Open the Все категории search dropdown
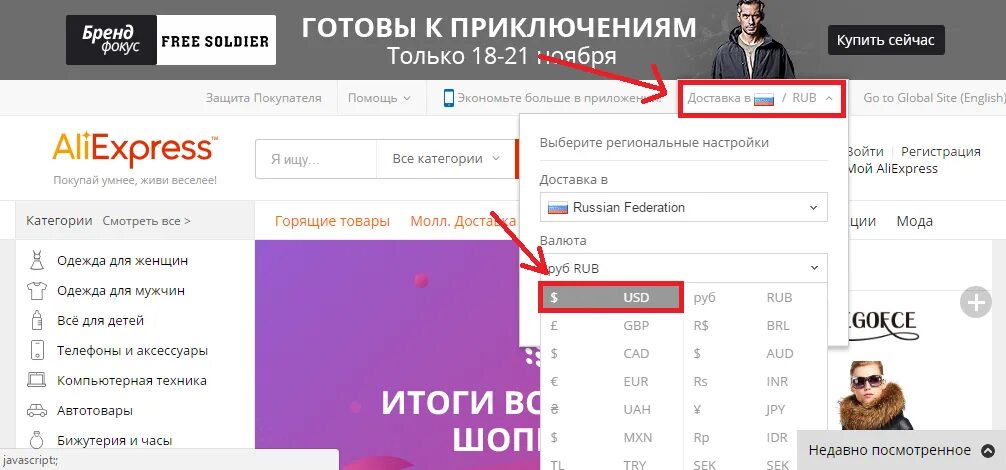1006x470 pixels. point(446,158)
